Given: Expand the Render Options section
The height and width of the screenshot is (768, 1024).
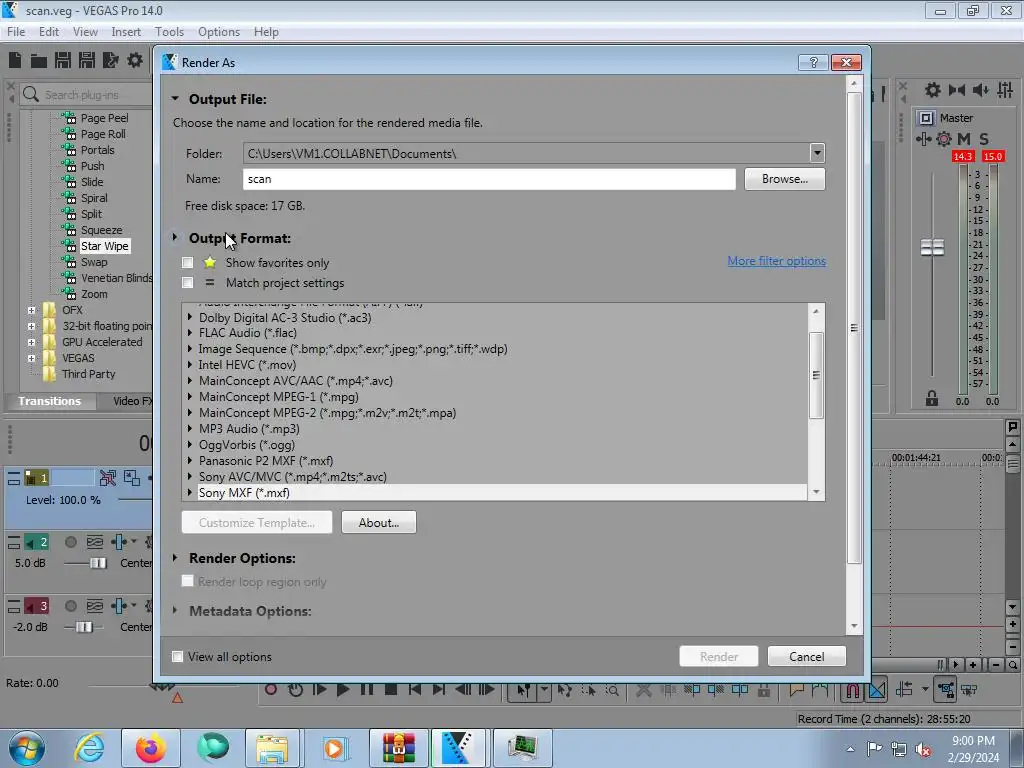Looking at the screenshot, I should point(175,558).
